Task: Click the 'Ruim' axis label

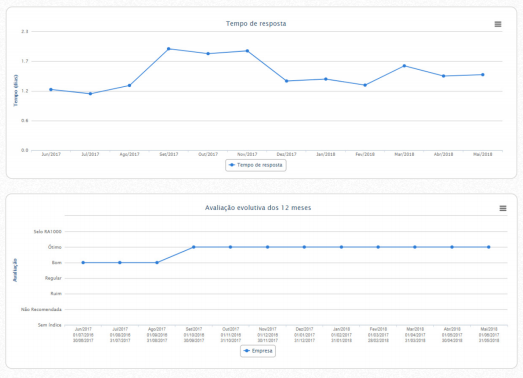Action: 56,294
